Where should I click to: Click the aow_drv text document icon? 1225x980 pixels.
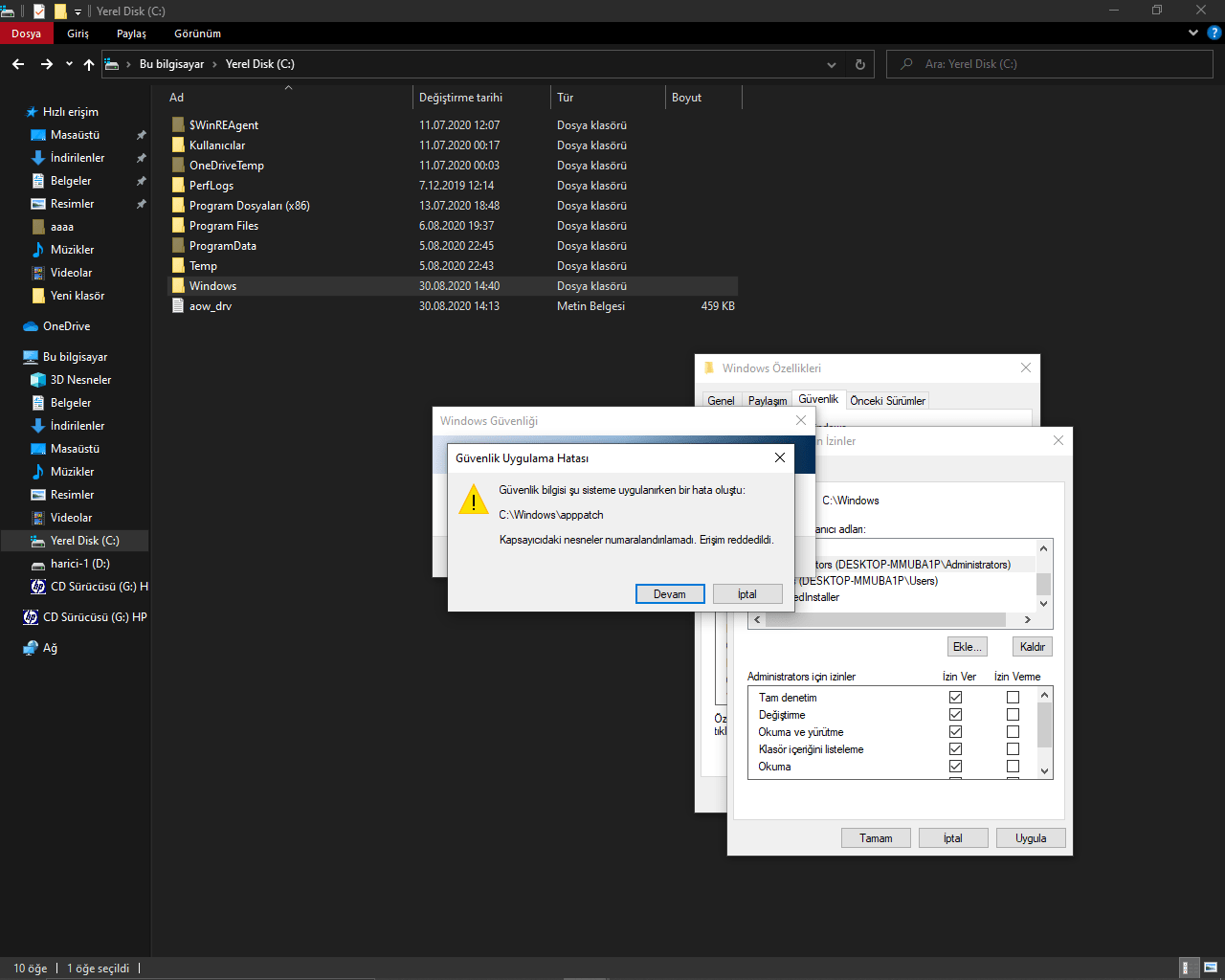[178, 306]
